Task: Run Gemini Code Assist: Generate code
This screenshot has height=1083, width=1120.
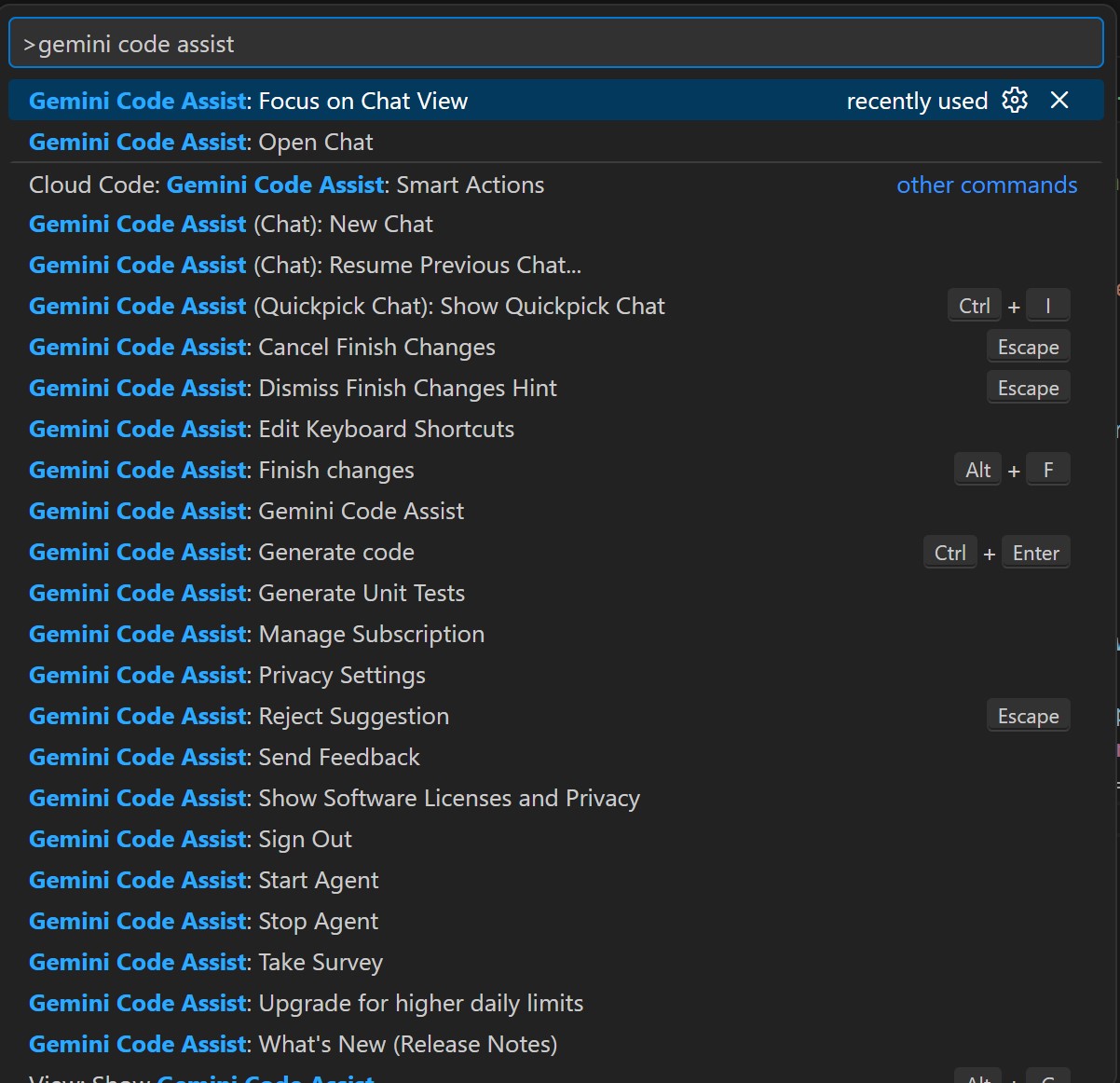Action: [556, 552]
